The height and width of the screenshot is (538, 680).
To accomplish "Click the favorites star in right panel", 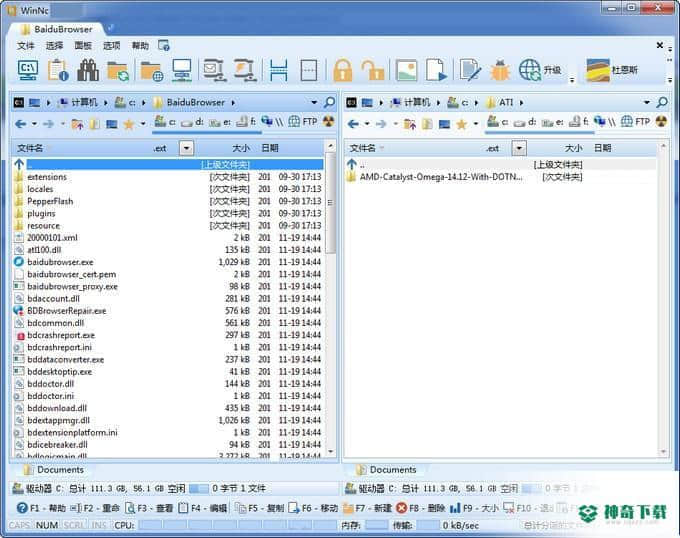I will pos(461,124).
